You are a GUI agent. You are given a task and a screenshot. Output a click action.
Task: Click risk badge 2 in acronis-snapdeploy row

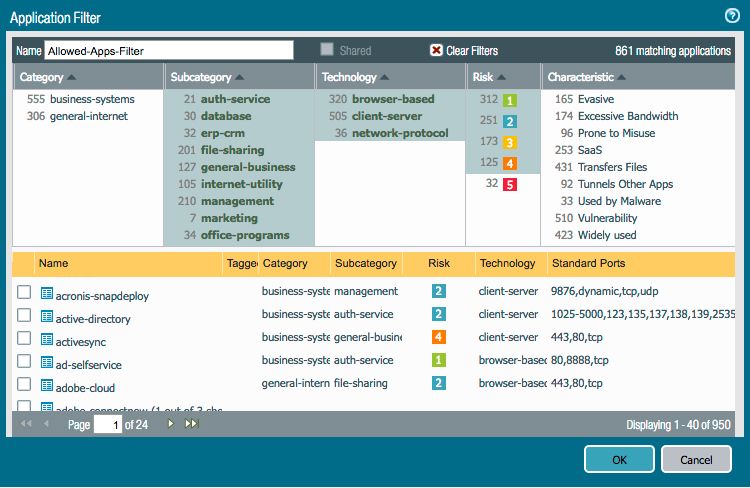click(439, 291)
